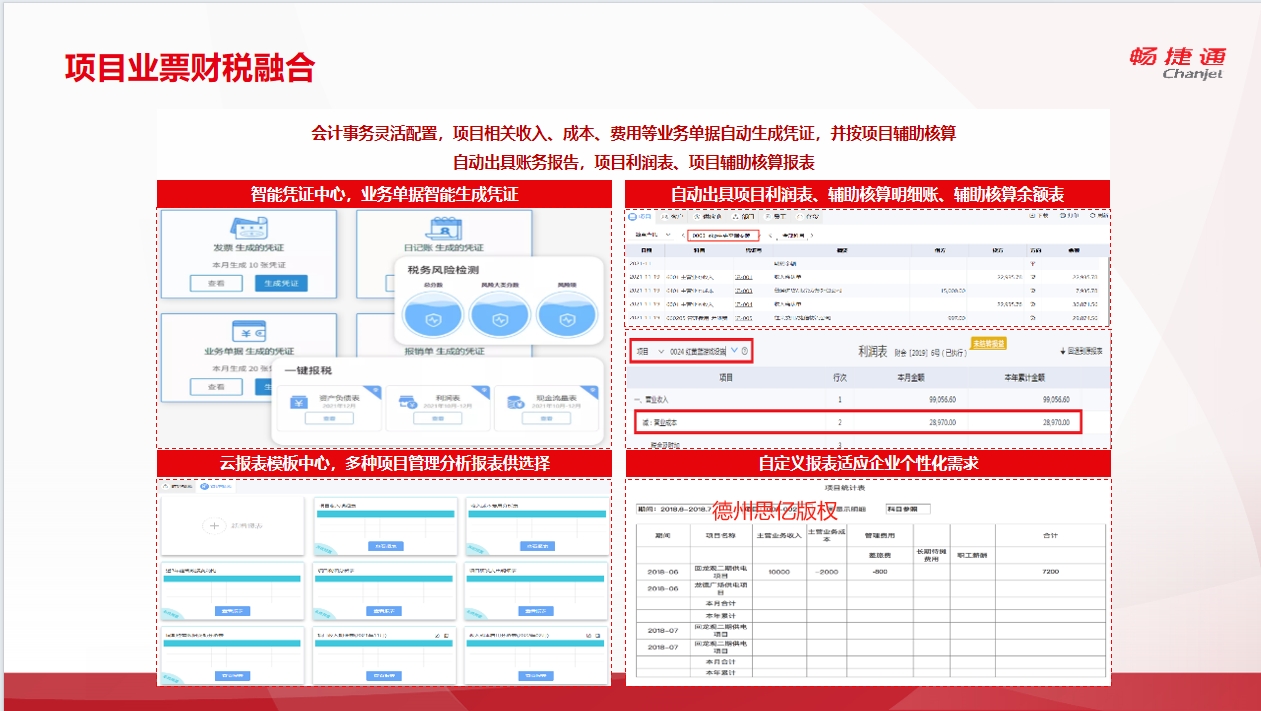The image size is (1261, 711).
Task: Switch to the 存货 tab in the ledger
Action: [x=807, y=216]
